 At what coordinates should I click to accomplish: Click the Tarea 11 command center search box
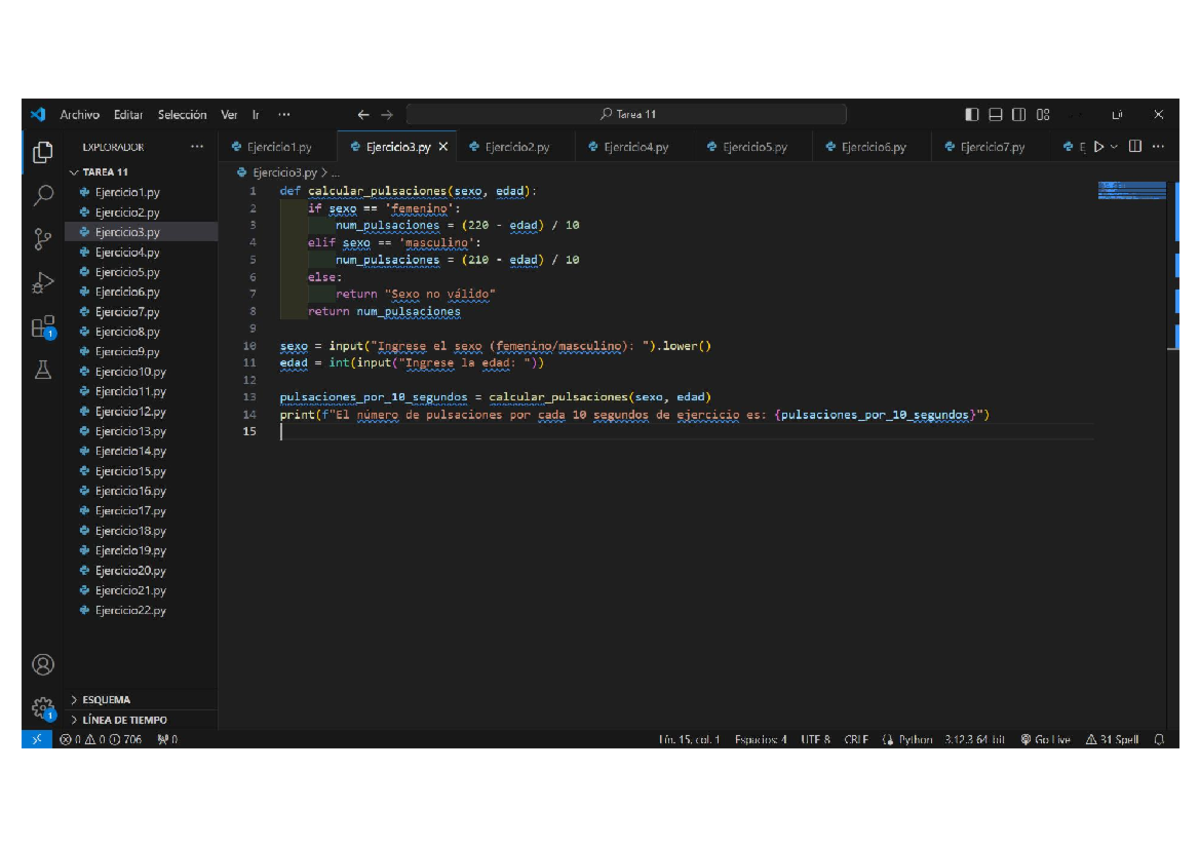pyautogui.click(x=627, y=115)
